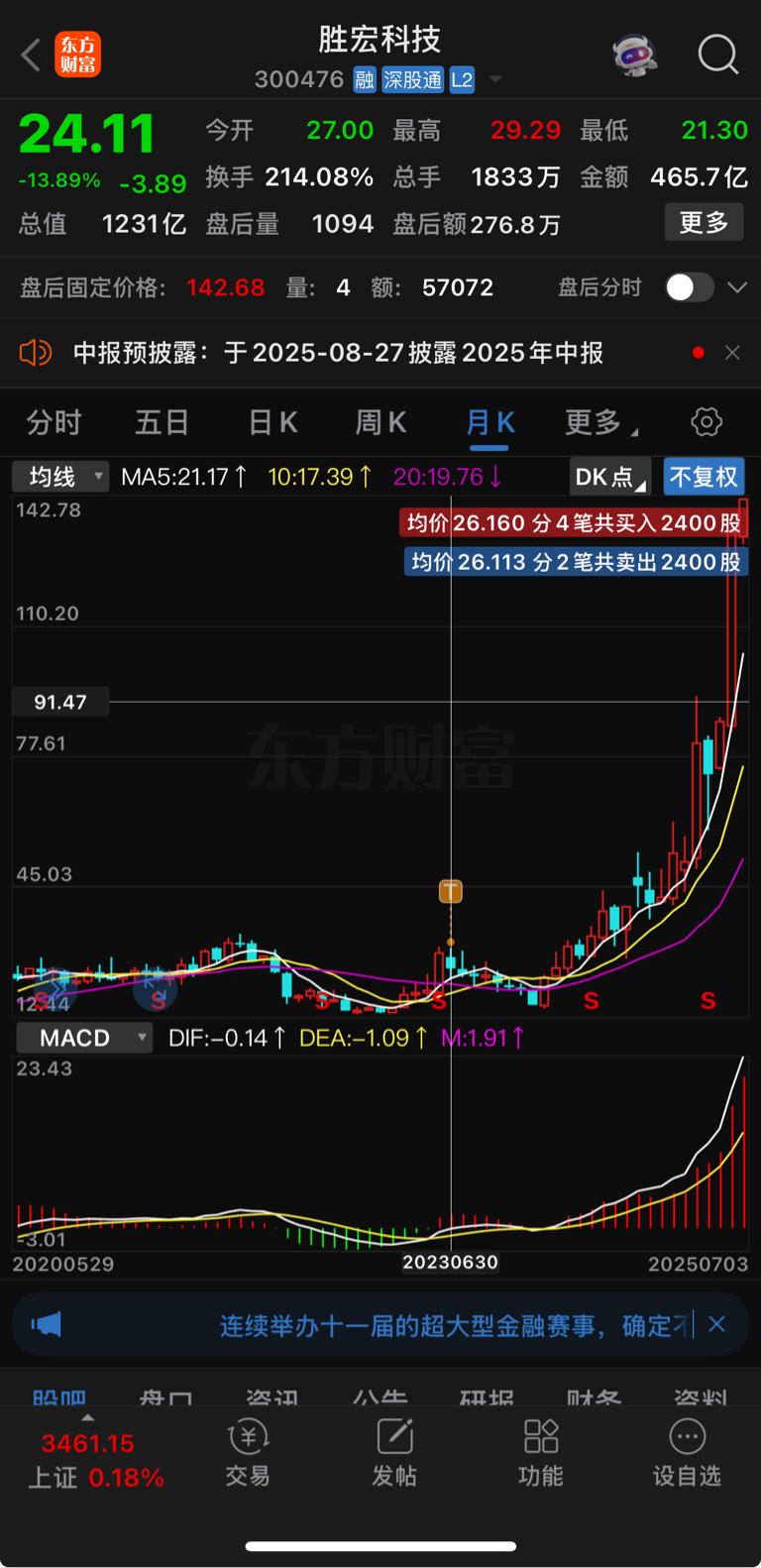
Task: Dismiss the 中报预披露 notice
Action: 732,353
